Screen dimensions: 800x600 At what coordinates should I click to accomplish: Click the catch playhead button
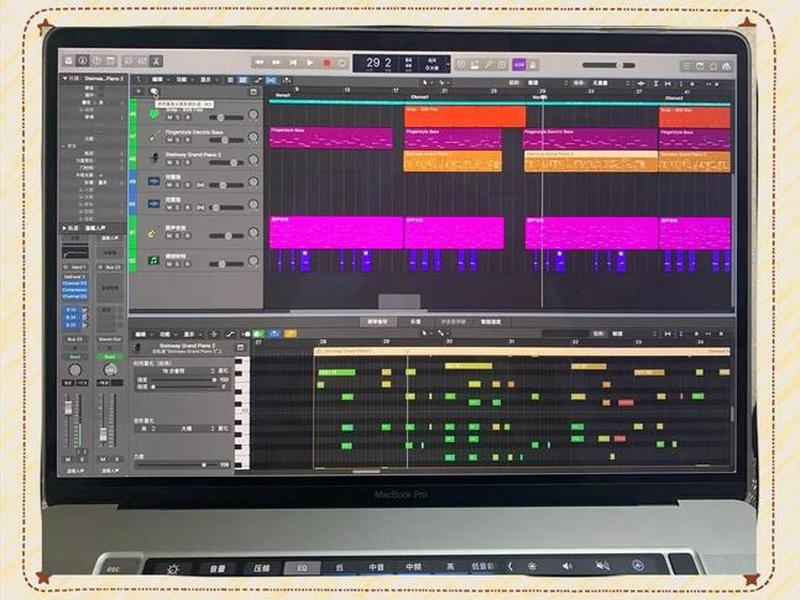[287, 81]
